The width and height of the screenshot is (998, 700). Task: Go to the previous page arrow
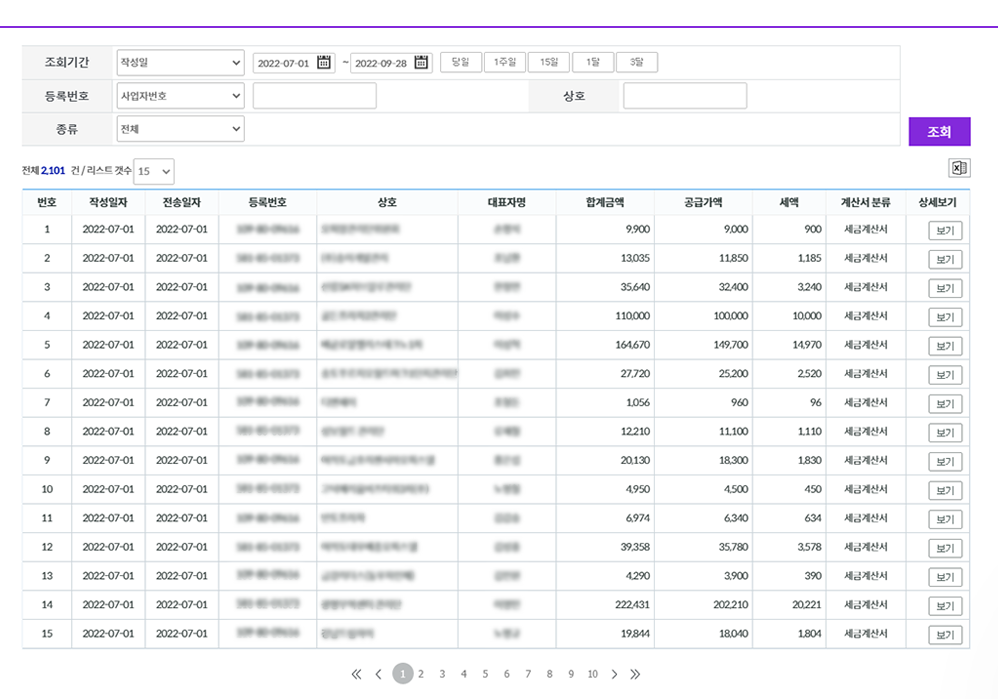click(x=378, y=674)
